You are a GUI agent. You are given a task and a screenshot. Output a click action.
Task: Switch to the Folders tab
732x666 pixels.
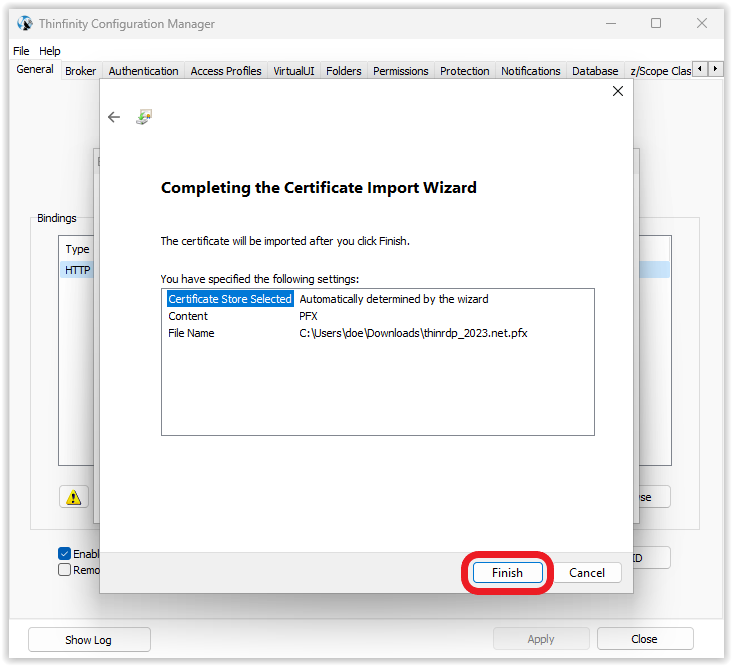[344, 71]
